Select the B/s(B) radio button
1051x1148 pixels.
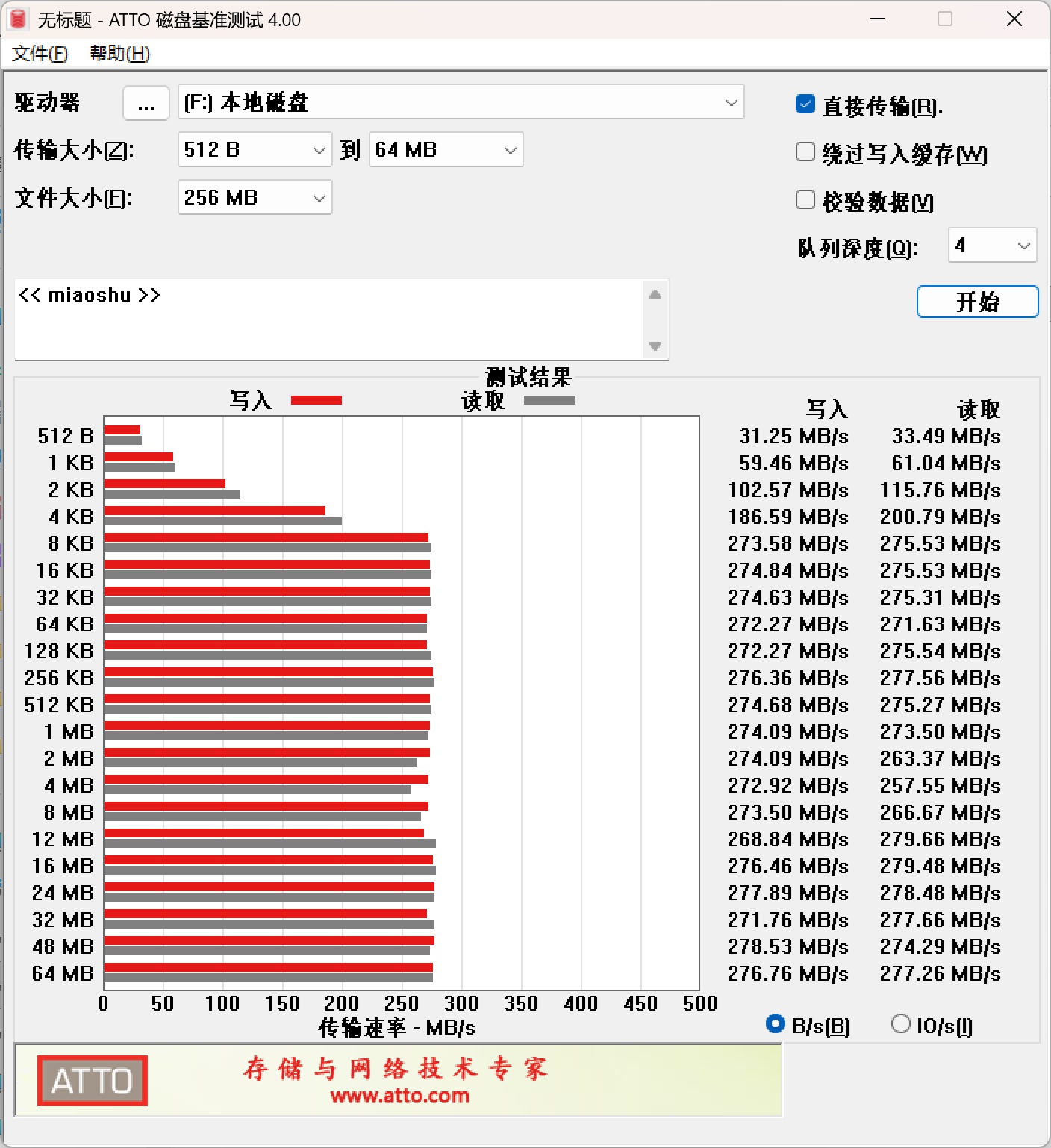(x=775, y=1024)
